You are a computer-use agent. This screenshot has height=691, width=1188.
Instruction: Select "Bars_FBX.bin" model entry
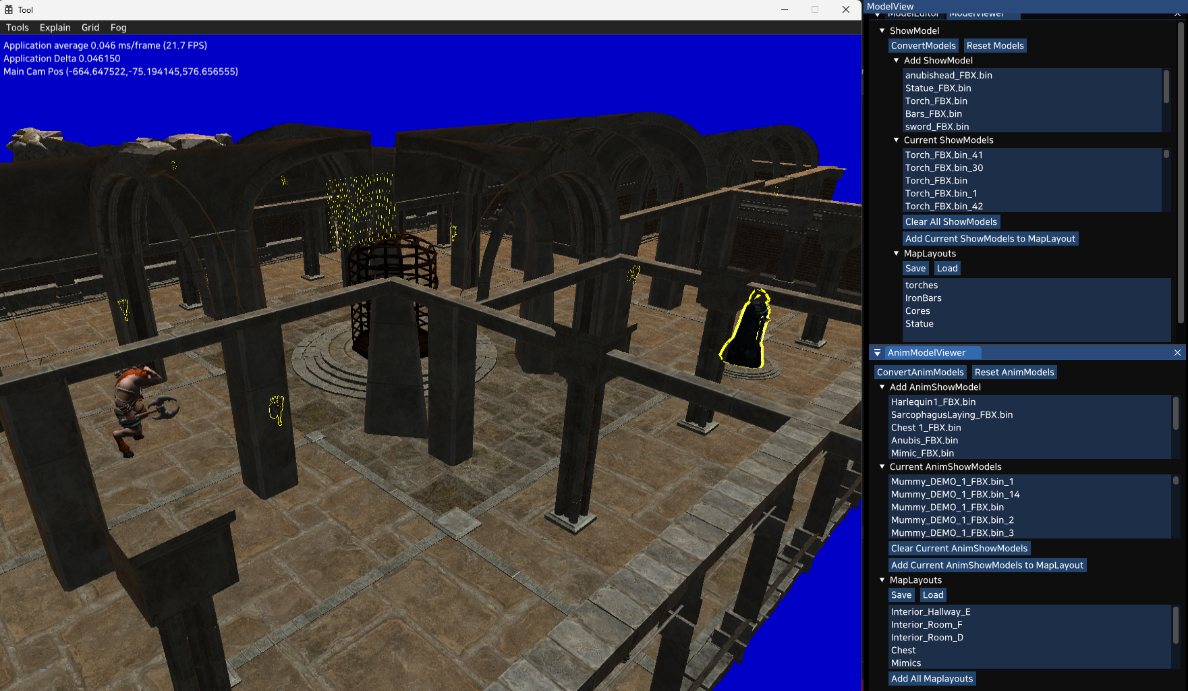click(1032, 114)
